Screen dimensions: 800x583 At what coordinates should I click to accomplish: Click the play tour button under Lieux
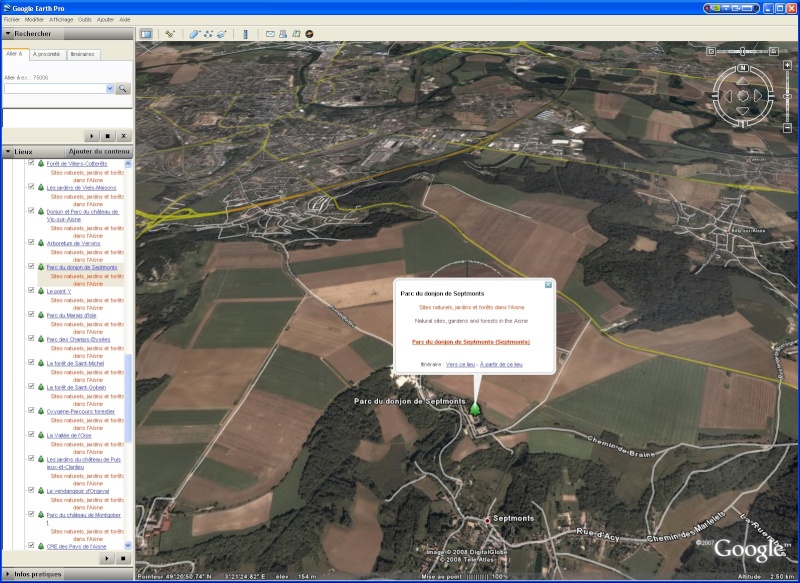point(107,559)
